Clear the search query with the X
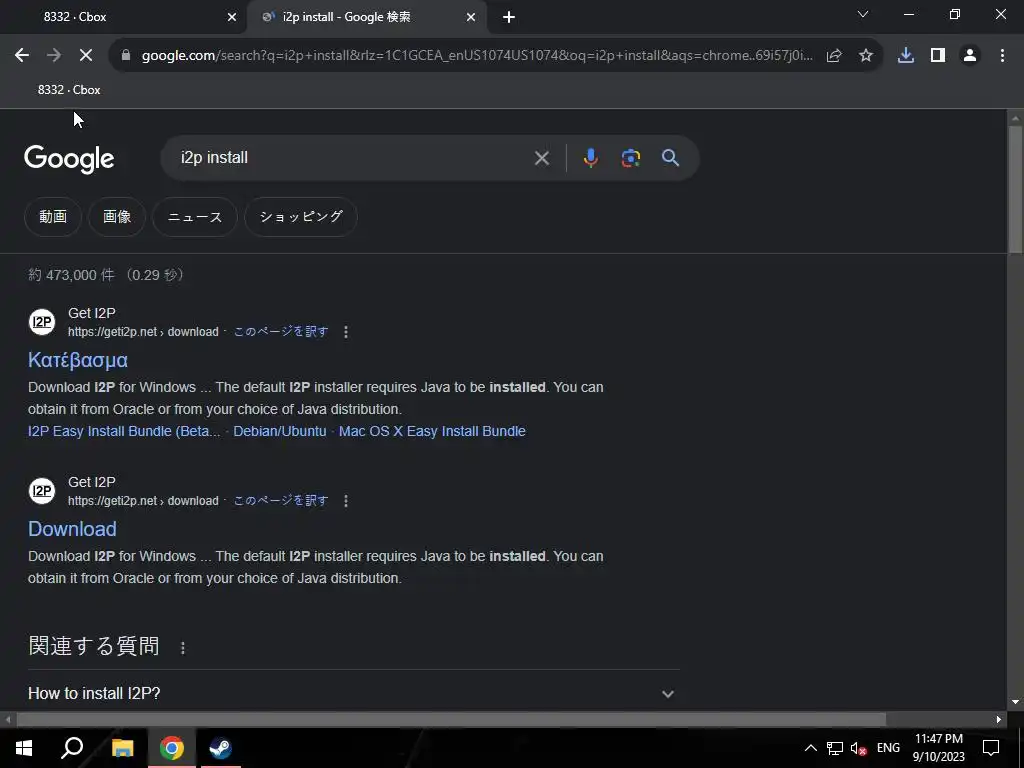This screenshot has width=1024, height=768. pos(541,158)
